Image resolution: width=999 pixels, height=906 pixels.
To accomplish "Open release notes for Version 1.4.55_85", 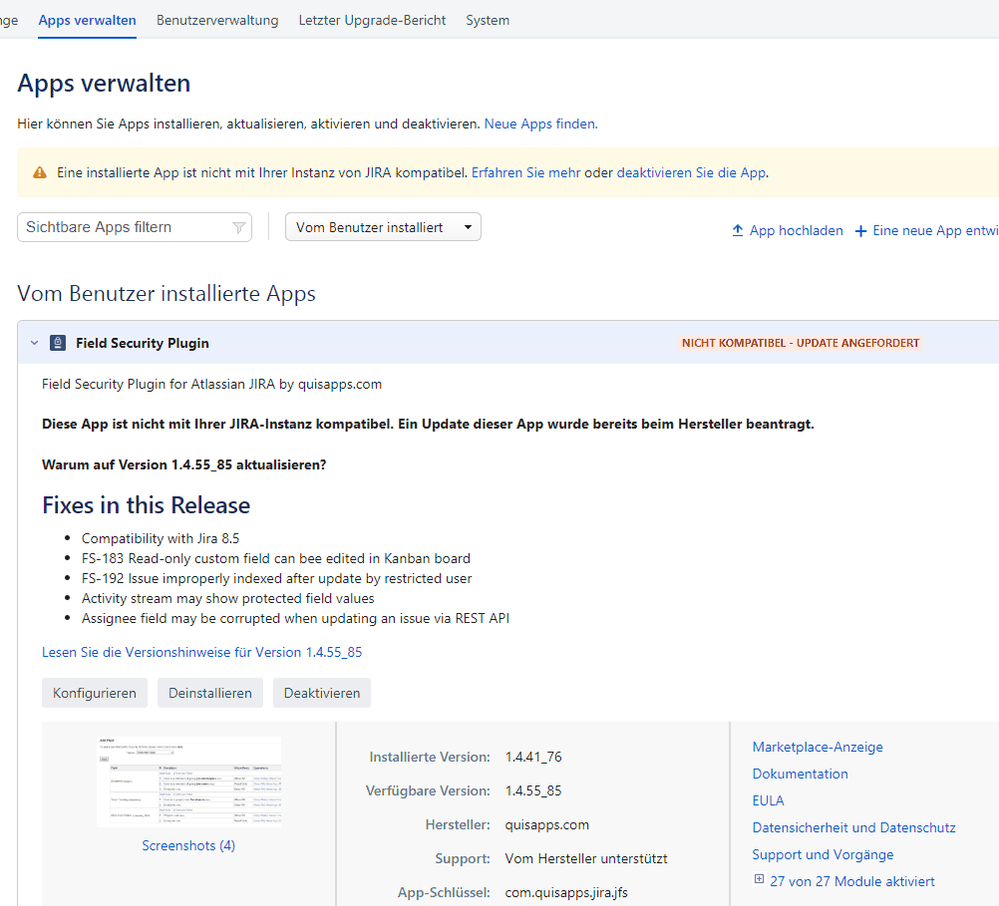I will (202, 652).
